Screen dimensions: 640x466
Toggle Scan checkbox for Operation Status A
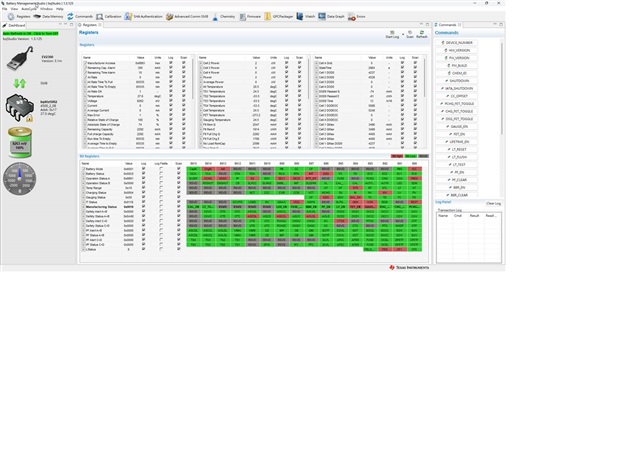click(x=178, y=178)
